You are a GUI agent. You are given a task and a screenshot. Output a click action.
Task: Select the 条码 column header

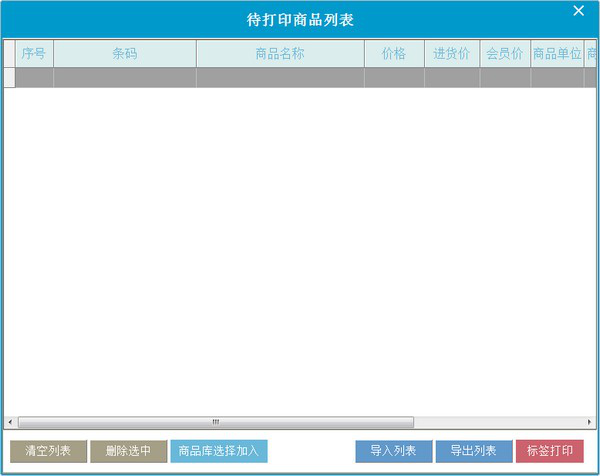125,54
